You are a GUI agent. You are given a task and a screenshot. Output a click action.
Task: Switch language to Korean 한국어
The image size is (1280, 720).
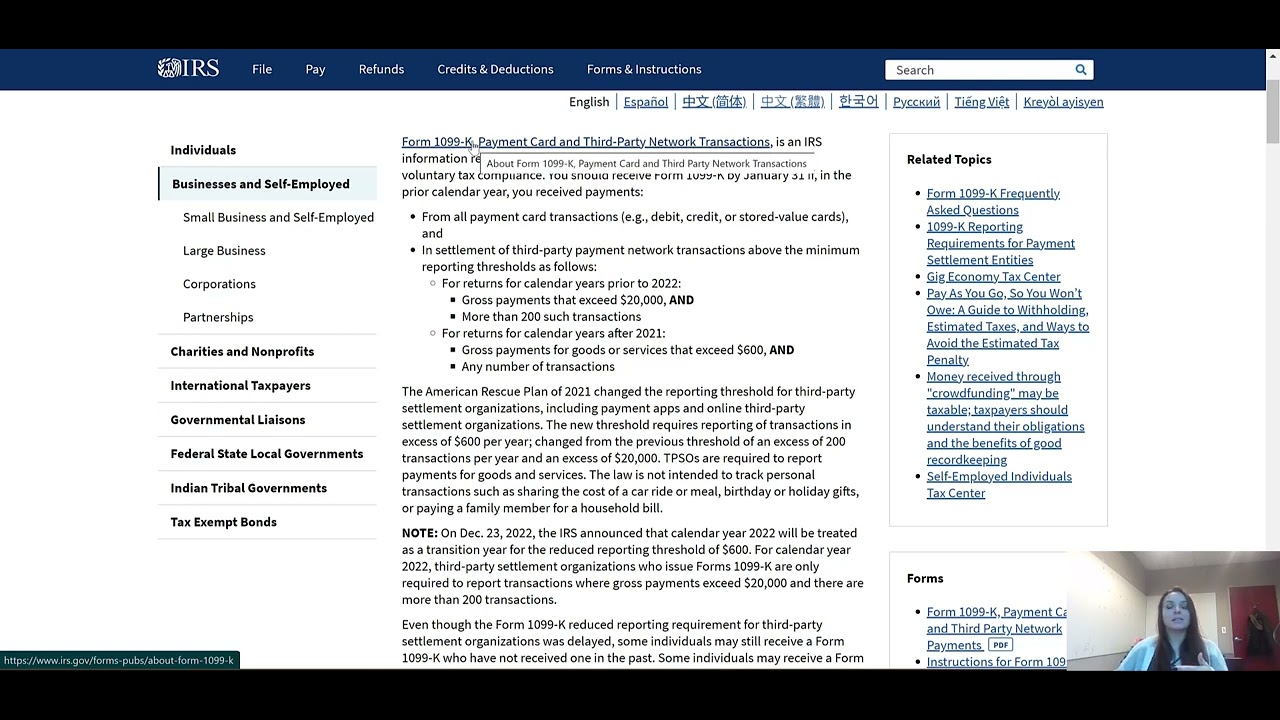point(858,101)
